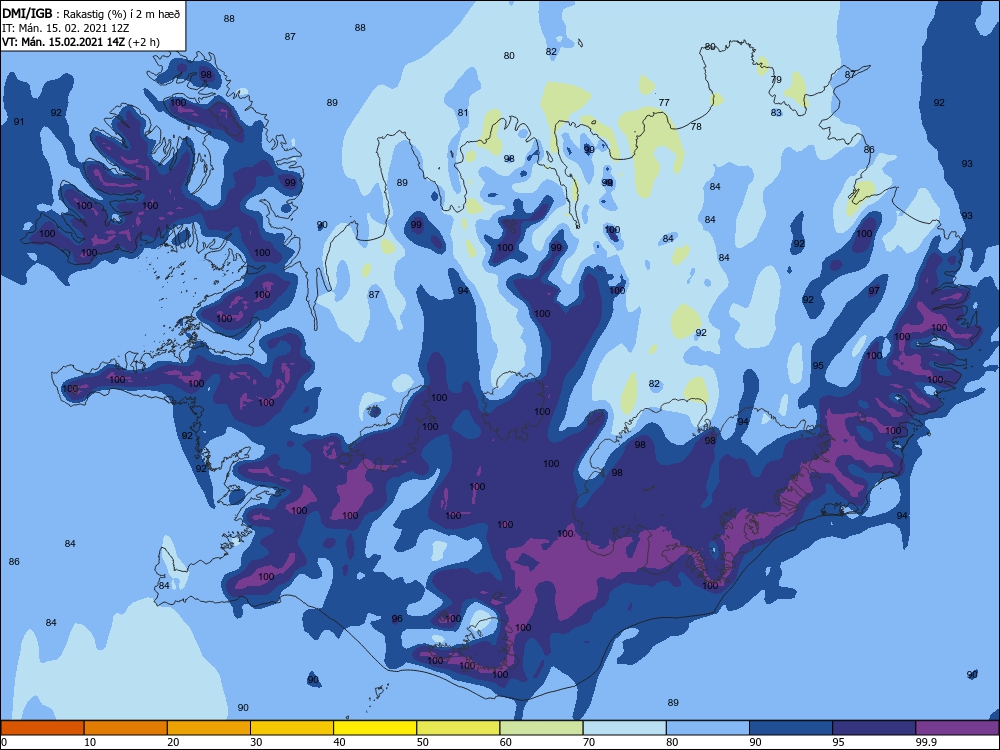
Task: Select the legend tick label 50
Action: pos(423,742)
